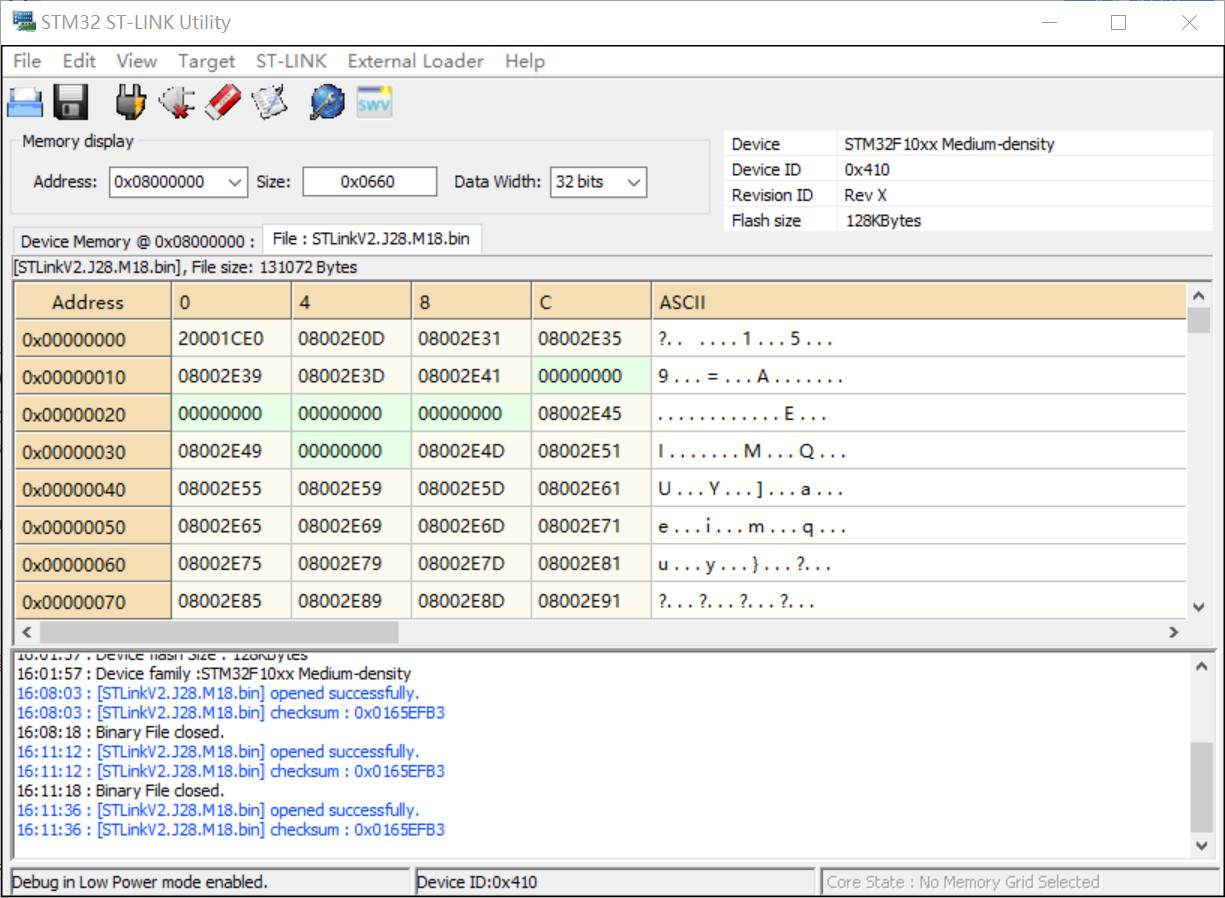The image size is (1225, 898).
Task: Open the SWV serial wire viewer icon
Action: [x=374, y=102]
